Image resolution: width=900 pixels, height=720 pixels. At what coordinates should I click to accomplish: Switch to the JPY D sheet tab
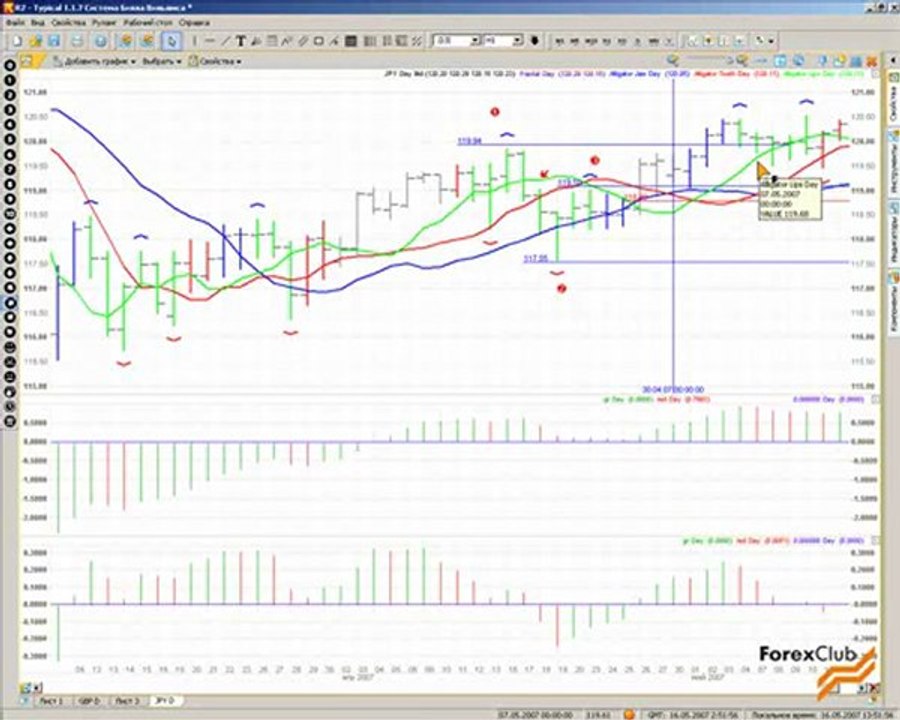point(166,701)
